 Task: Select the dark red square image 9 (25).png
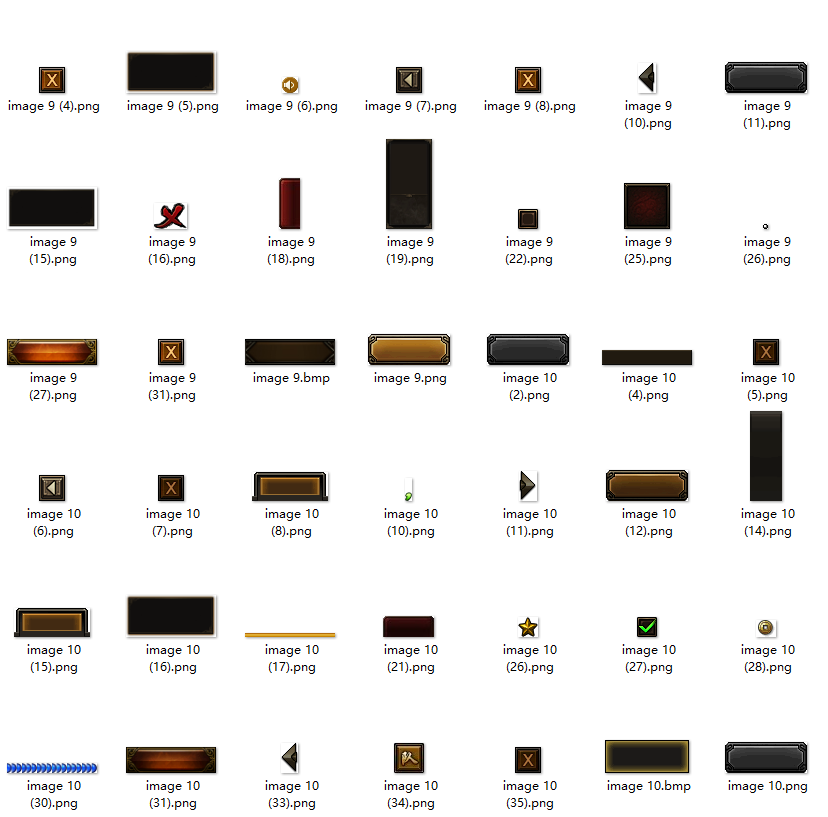click(x=647, y=205)
